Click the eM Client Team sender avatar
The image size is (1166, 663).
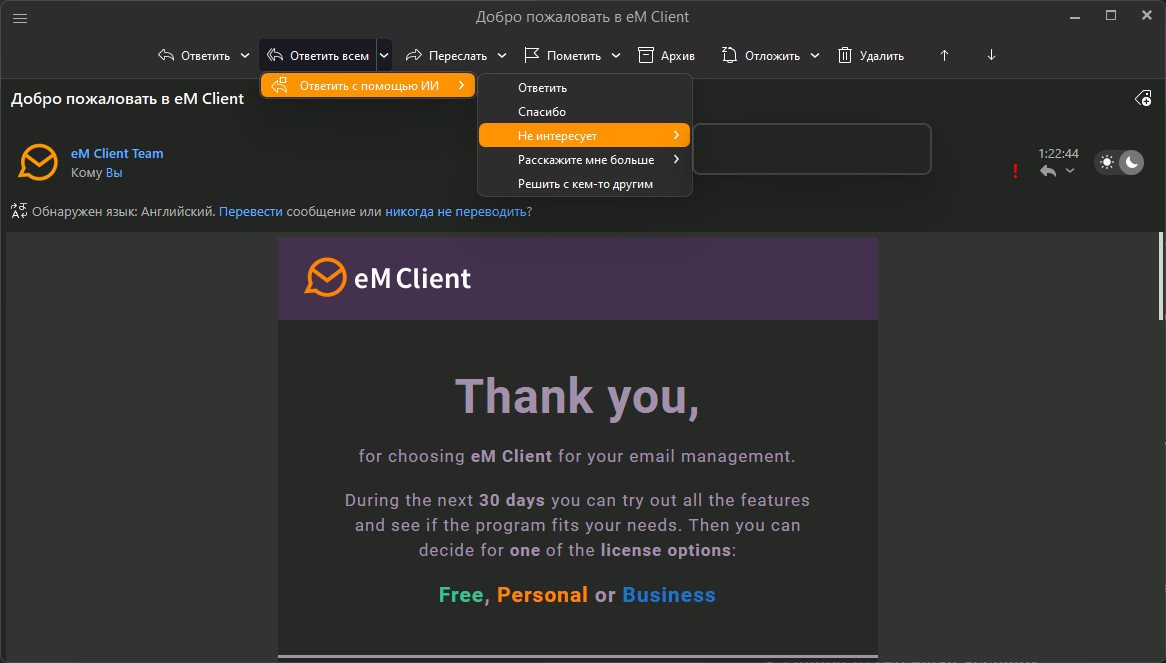coord(38,162)
